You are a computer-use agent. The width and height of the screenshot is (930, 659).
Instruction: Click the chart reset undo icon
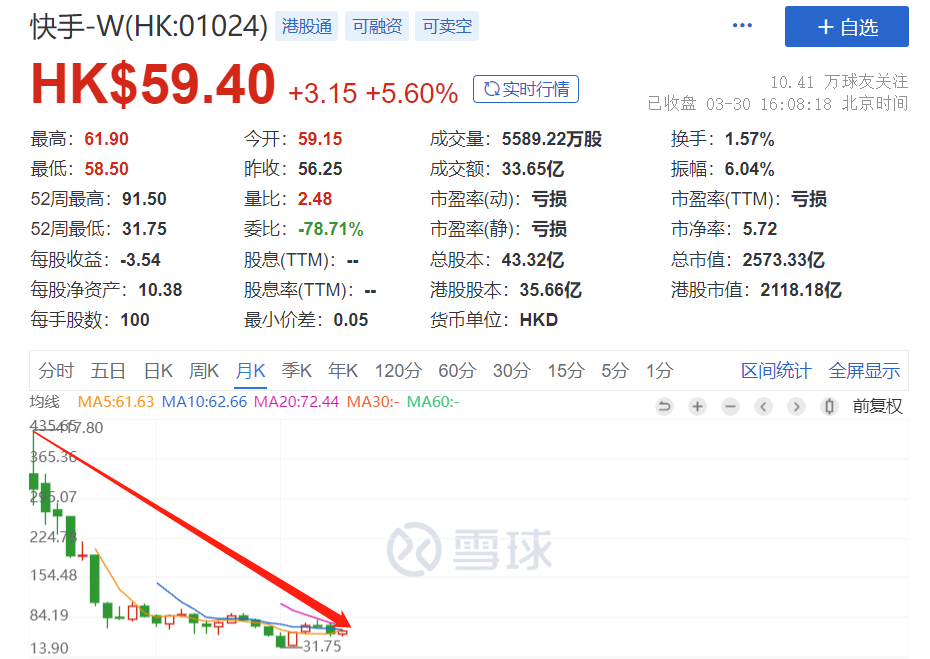664,406
